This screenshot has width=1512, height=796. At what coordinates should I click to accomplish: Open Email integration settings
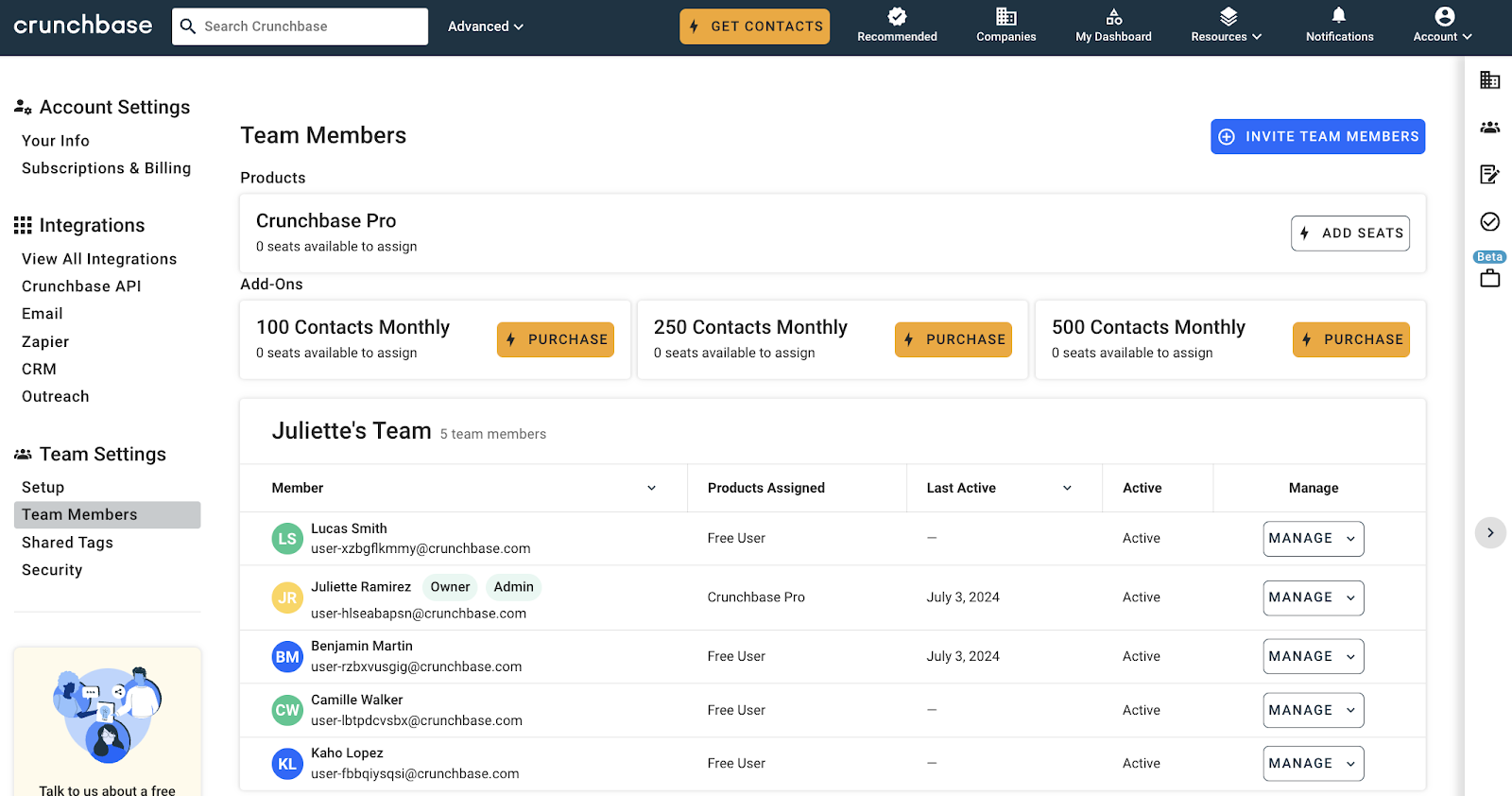[43, 314]
